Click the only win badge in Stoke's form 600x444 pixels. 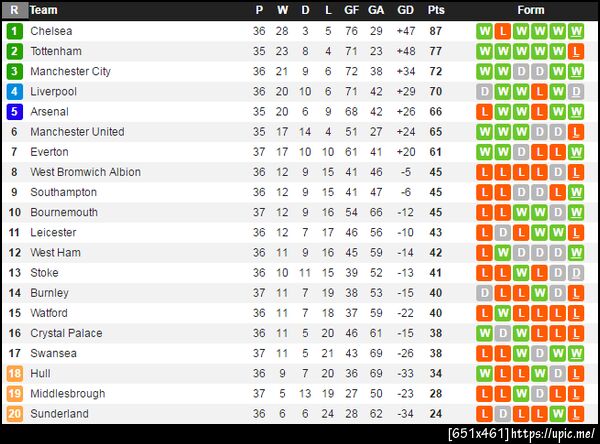pyautogui.click(x=521, y=272)
